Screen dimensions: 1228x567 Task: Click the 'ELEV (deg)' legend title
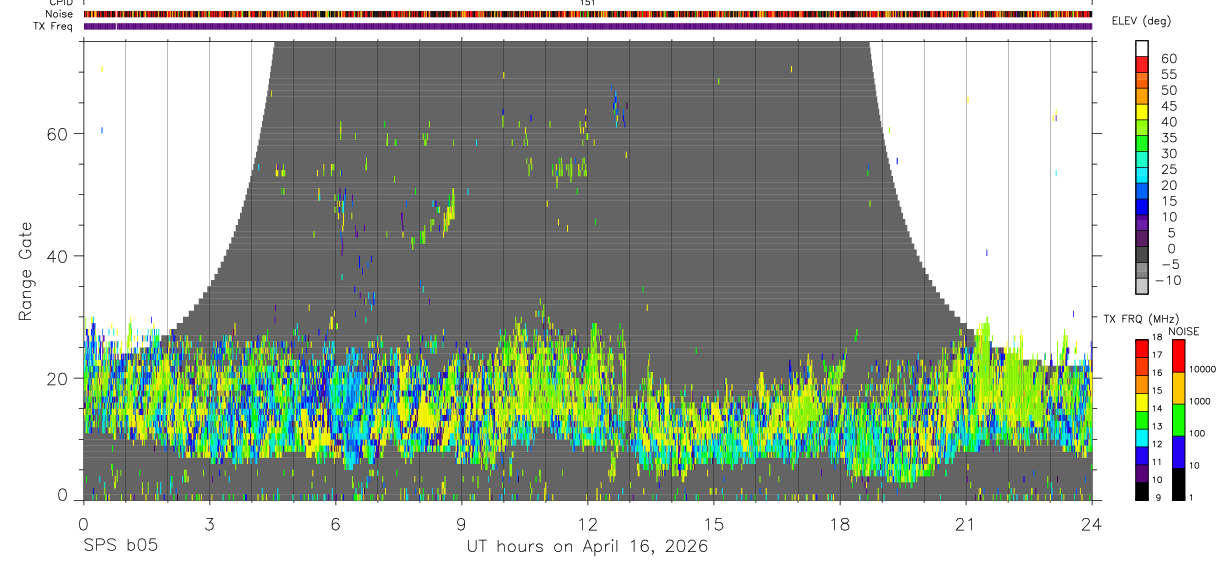pyautogui.click(x=1141, y=21)
